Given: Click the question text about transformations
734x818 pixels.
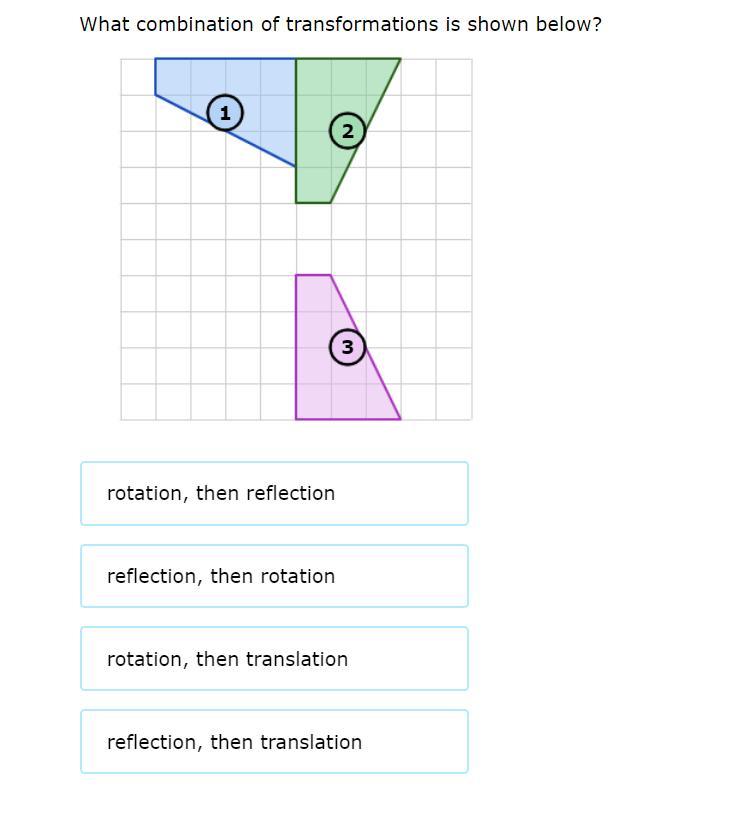Looking at the screenshot, I should [x=340, y=24].
